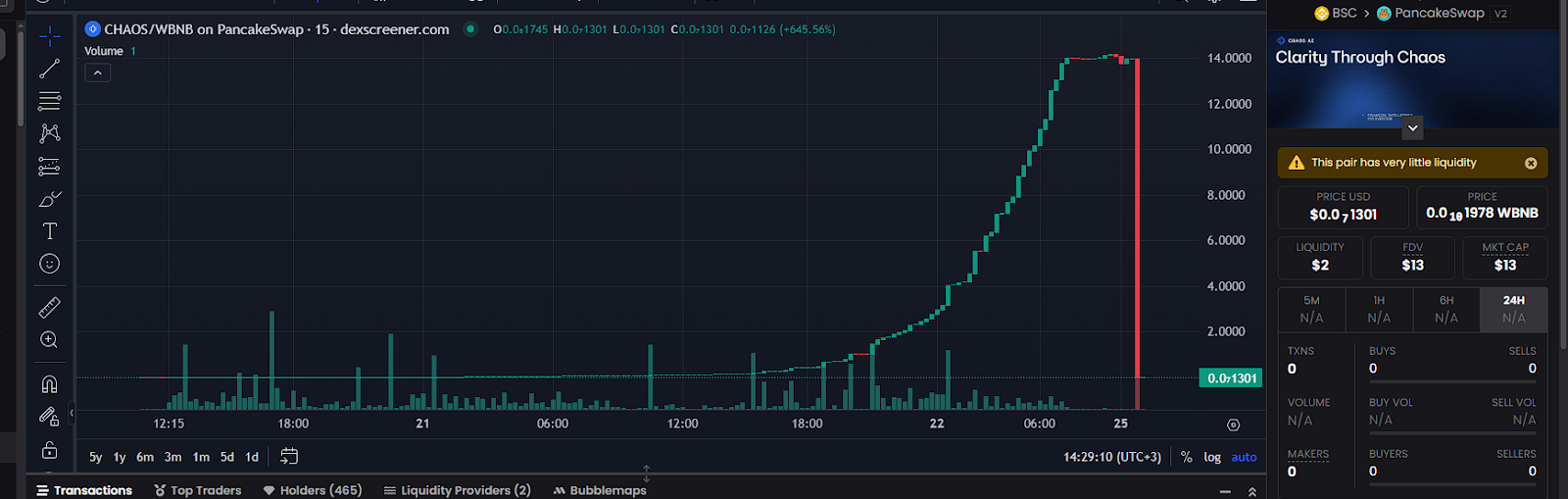Viewport: 1568px width, 499px height.
Task: Select the brush drawing tool
Action: click(50, 199)
